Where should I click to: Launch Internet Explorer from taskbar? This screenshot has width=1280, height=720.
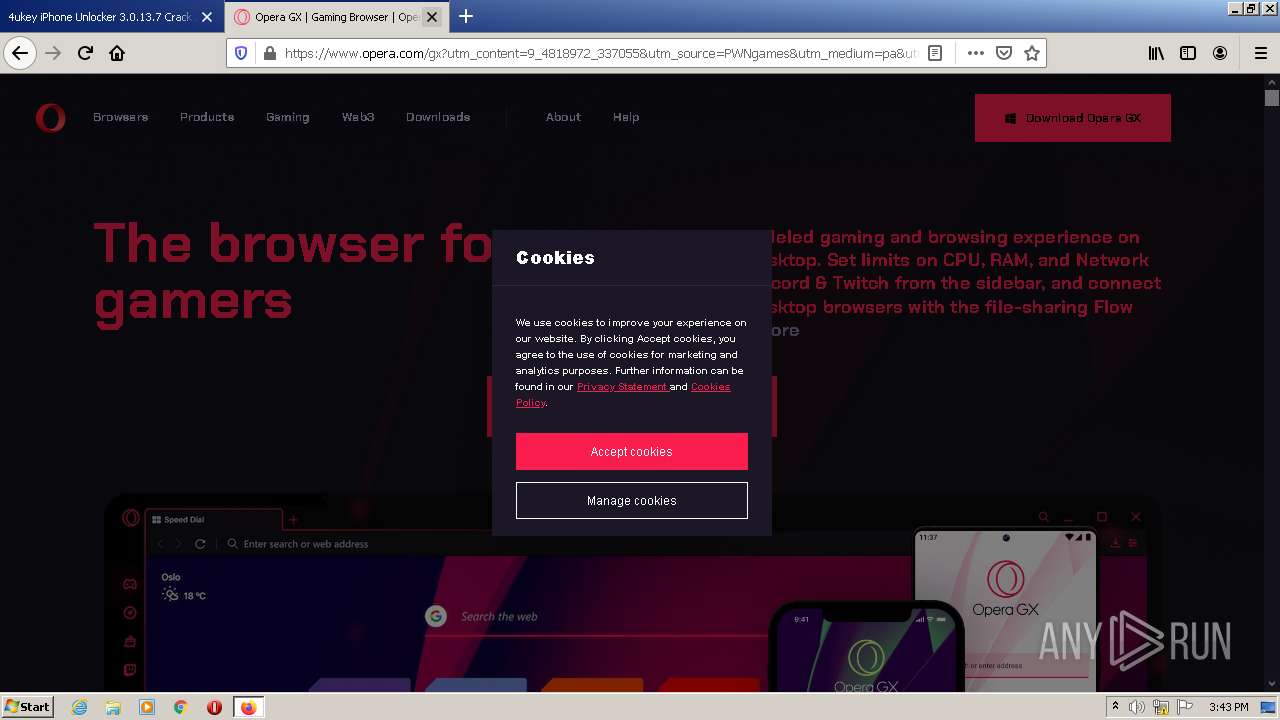80,707
